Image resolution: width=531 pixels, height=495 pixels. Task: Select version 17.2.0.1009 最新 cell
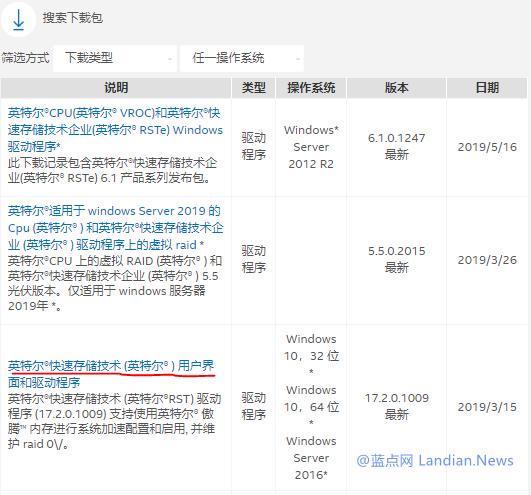396,406
